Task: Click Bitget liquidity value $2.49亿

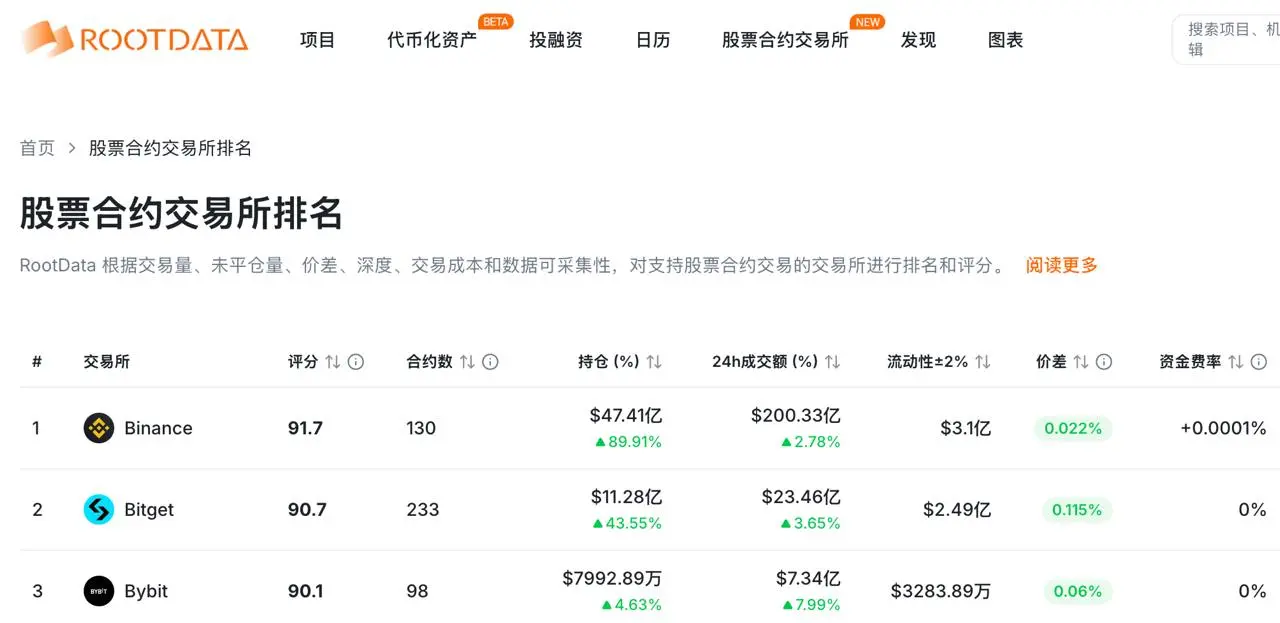Action: coord(957,510)
